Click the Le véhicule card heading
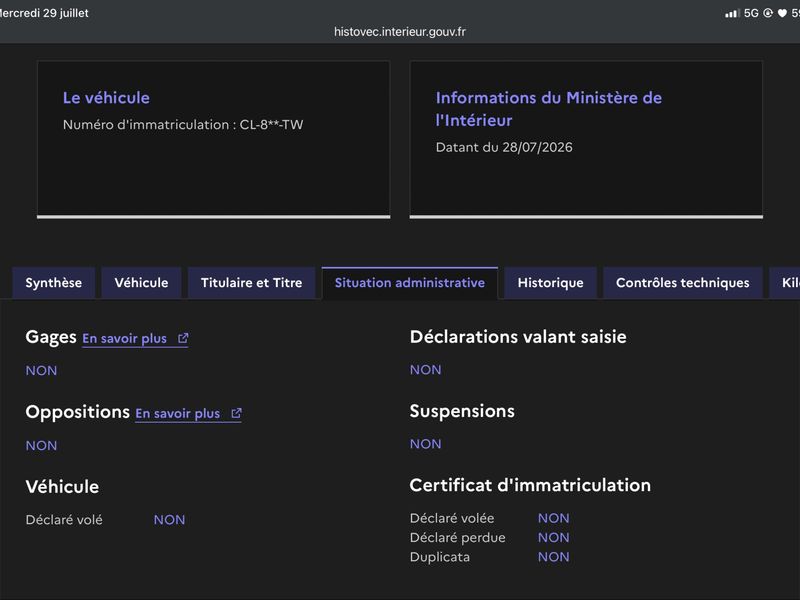800x600 pixels. point(106,97)
